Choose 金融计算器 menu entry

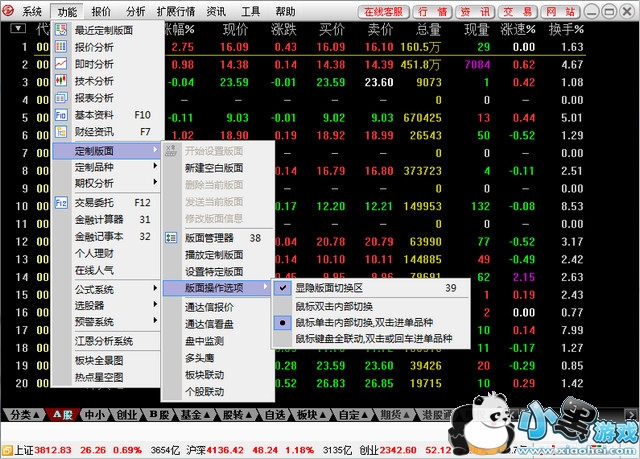106,220
